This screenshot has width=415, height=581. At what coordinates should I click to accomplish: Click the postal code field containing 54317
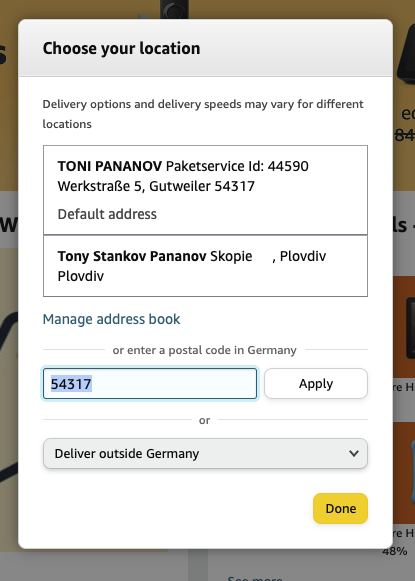(x=150, y=384)
